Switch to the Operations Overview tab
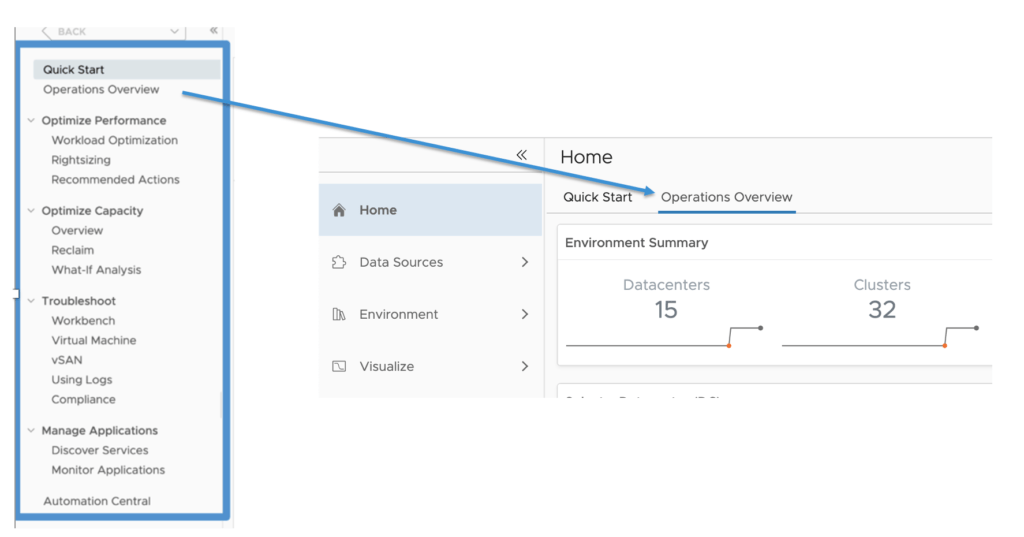The image size is (1024, 537). 726,197
